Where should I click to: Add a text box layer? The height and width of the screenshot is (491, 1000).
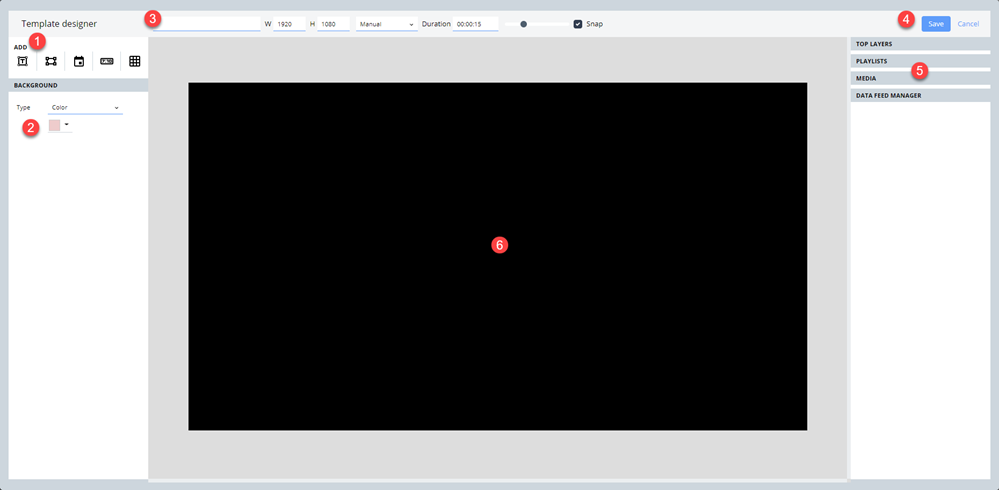point(22,61)
